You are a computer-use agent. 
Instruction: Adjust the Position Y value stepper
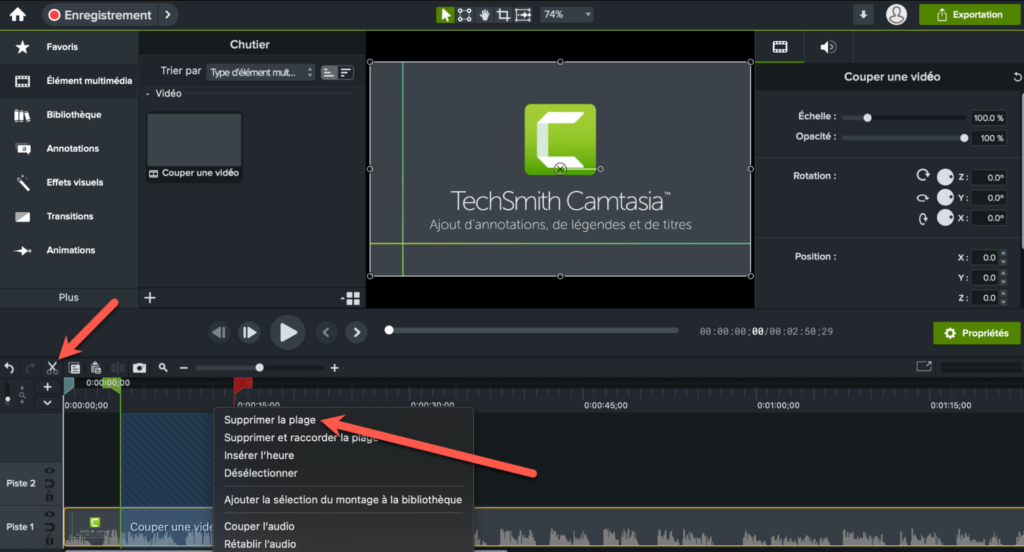(x=1004, y=278)
